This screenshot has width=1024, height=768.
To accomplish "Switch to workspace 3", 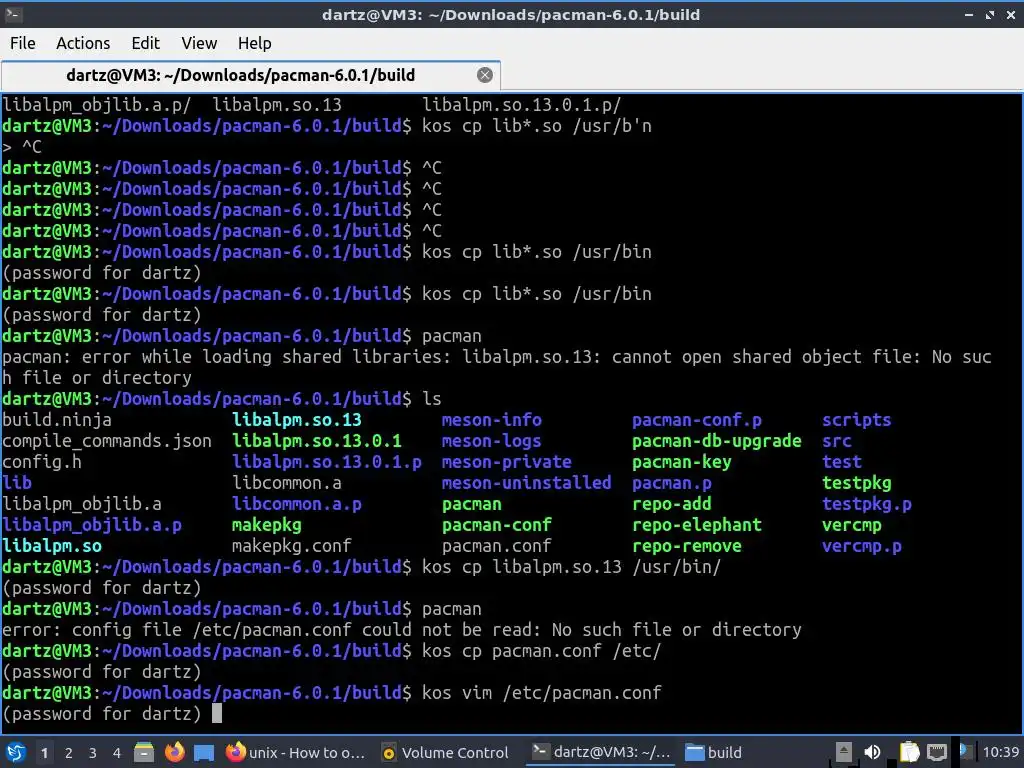I will [93, 753].
